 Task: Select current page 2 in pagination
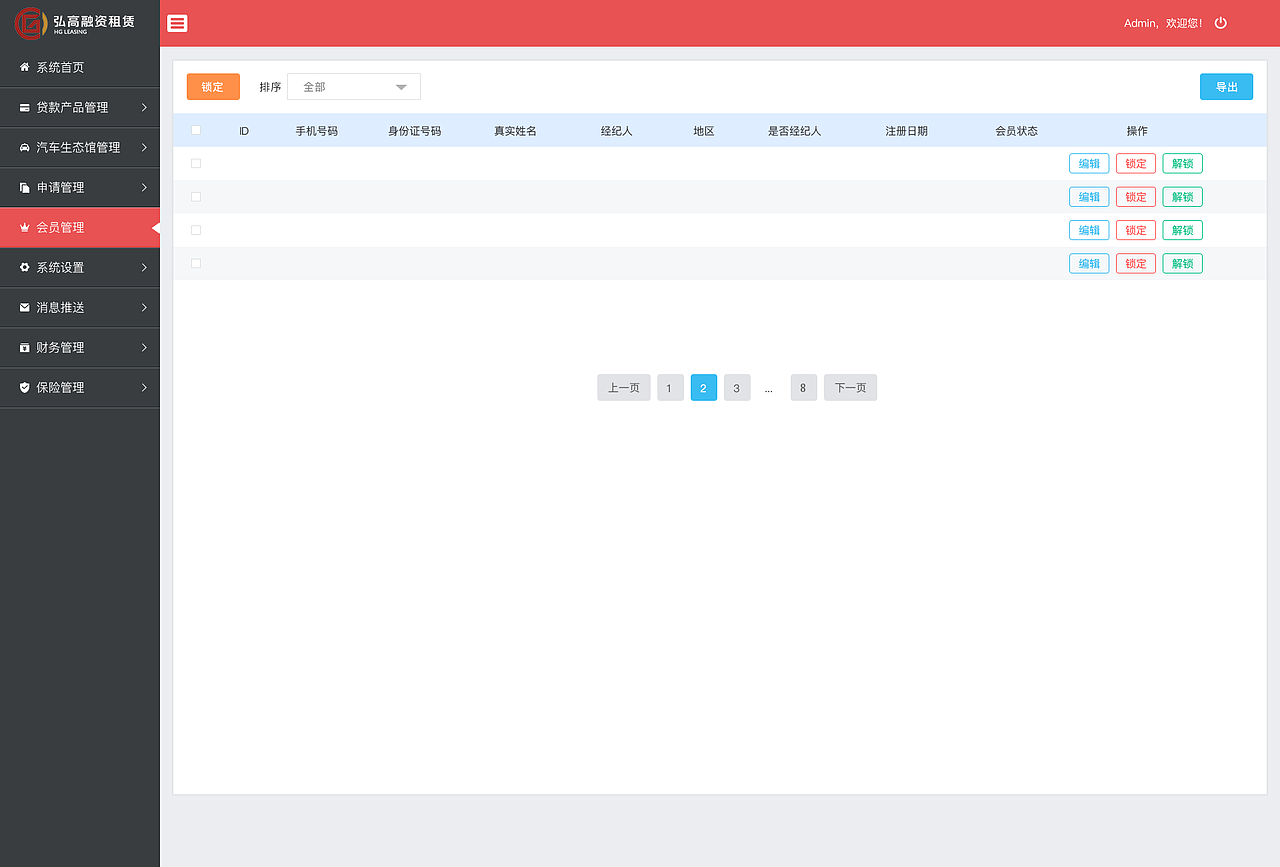[x=704, y=388]
